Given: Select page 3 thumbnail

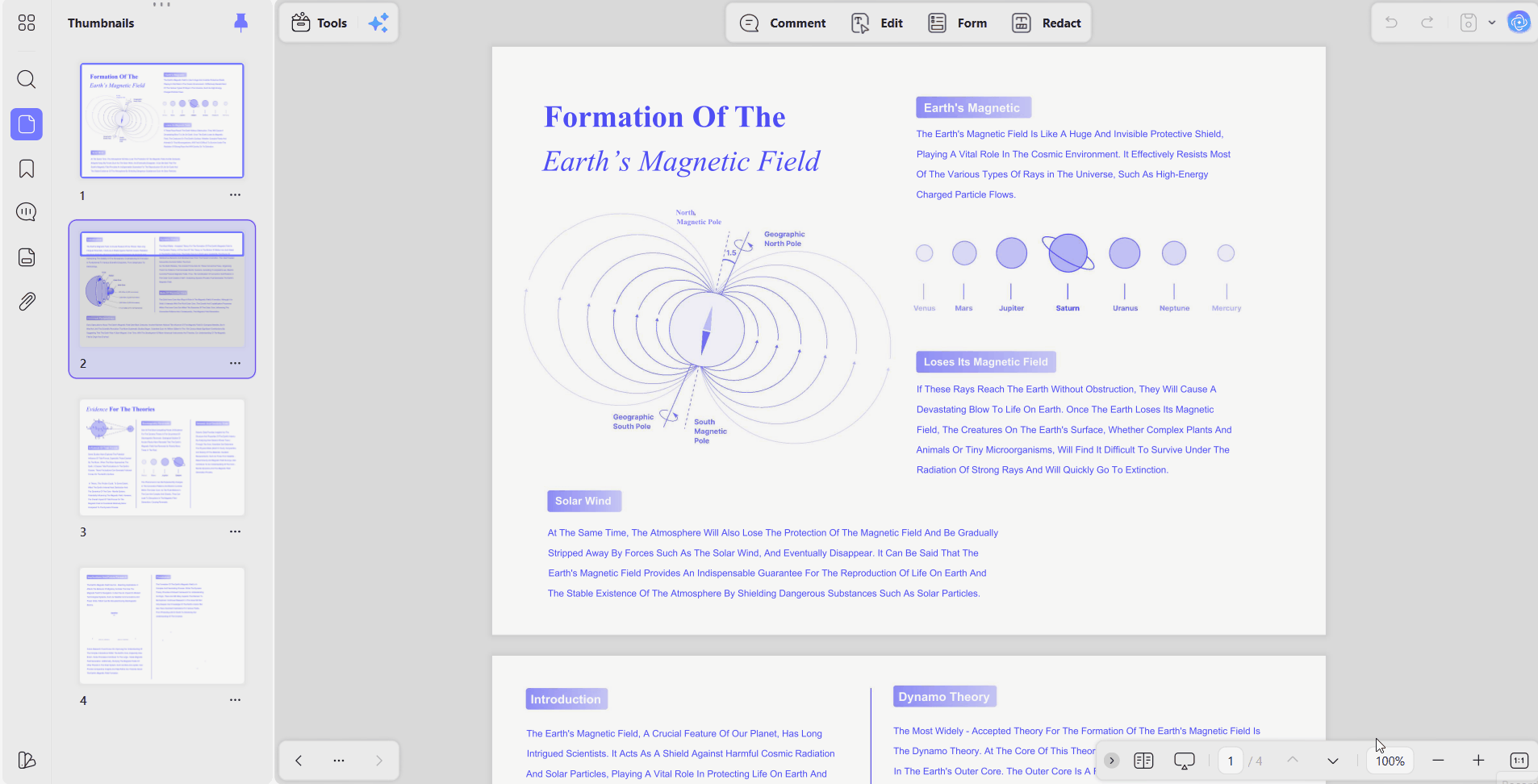Looking at the screenshot, I should pyautogui.click(x=162, y=457).
